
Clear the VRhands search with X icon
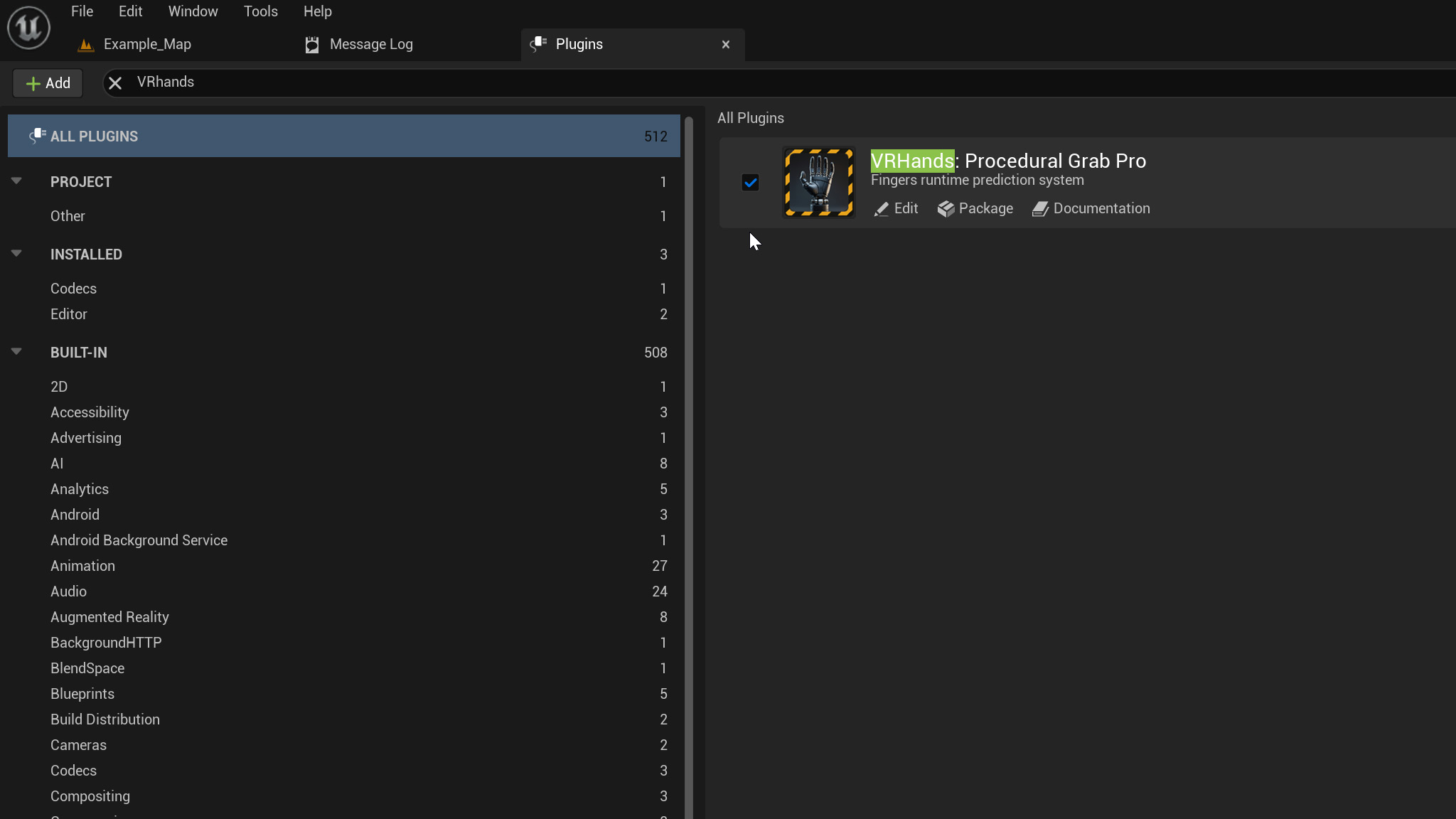tap(115, 83)
